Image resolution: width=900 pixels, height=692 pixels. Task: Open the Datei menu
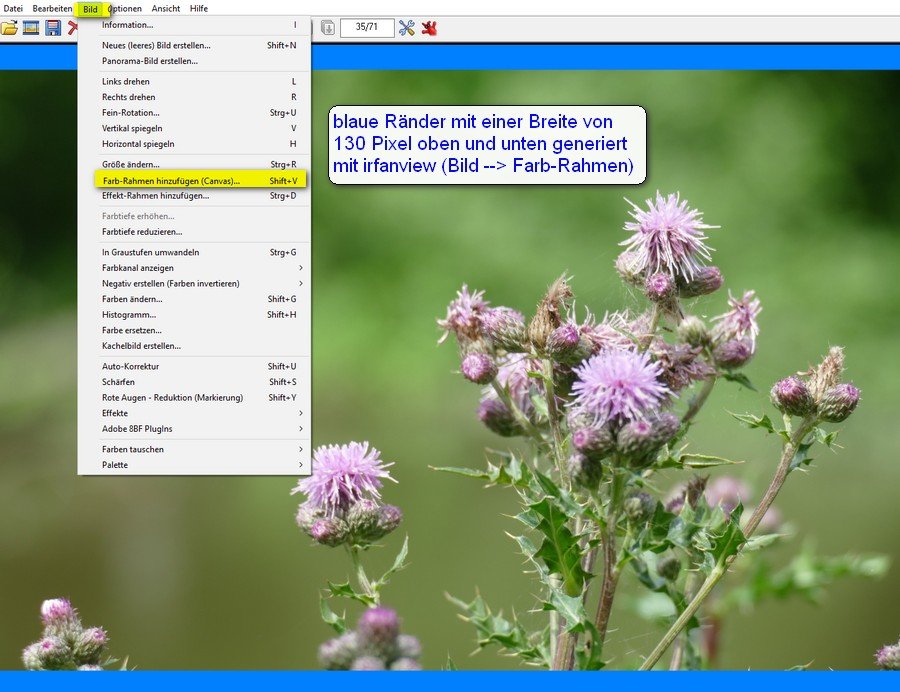(x=13, y=8)
